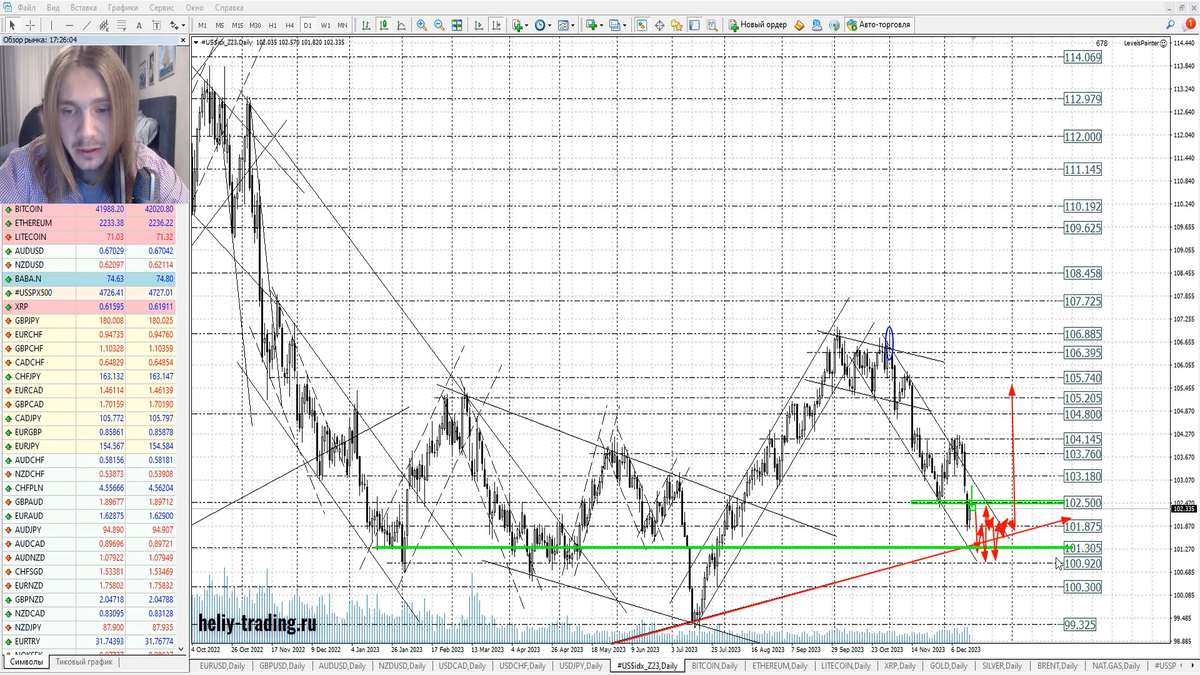Open the arrows objects dropdown
This screenshot has height=675, width=1200.
click(177, 24)
